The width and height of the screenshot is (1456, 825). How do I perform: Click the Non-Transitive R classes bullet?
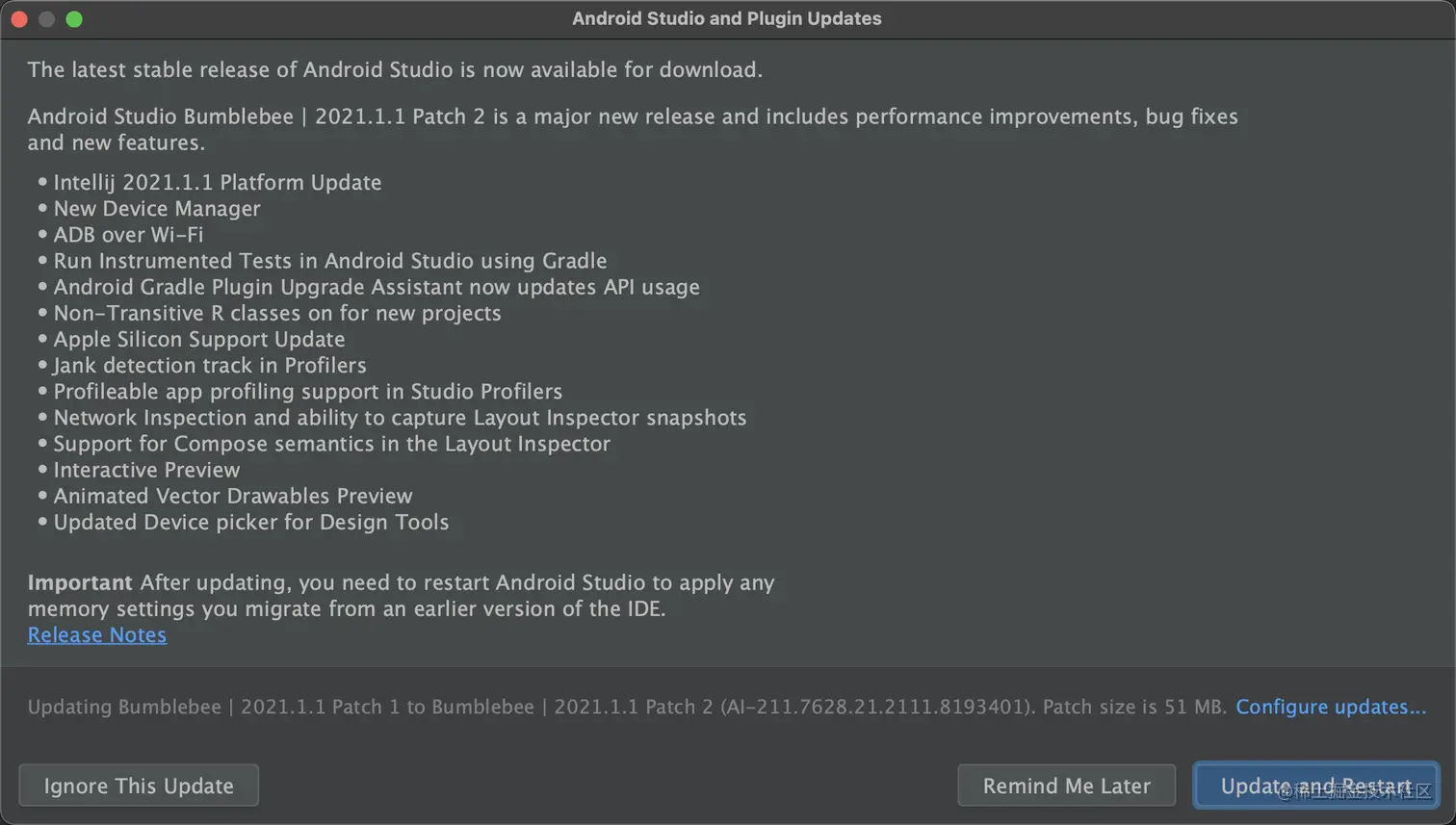click(276, 314)
